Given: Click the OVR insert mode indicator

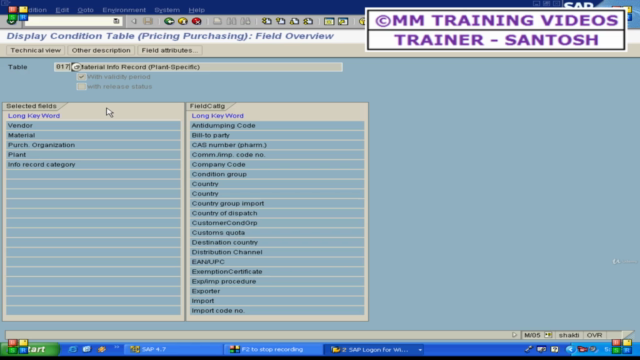Looking at the screenshot, I should (594, 335).
